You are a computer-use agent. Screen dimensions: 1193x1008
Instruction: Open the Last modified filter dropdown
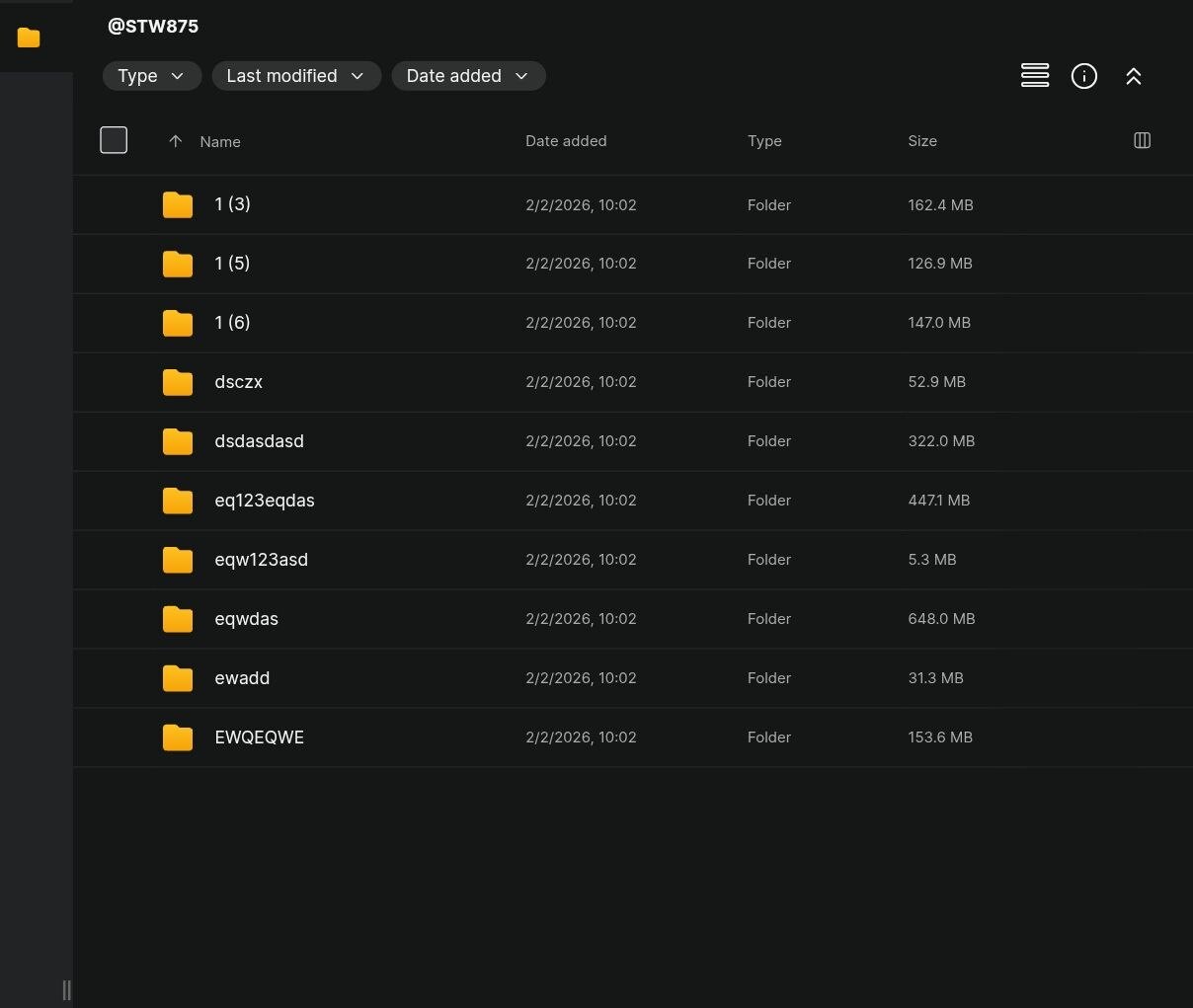(295, 76)
